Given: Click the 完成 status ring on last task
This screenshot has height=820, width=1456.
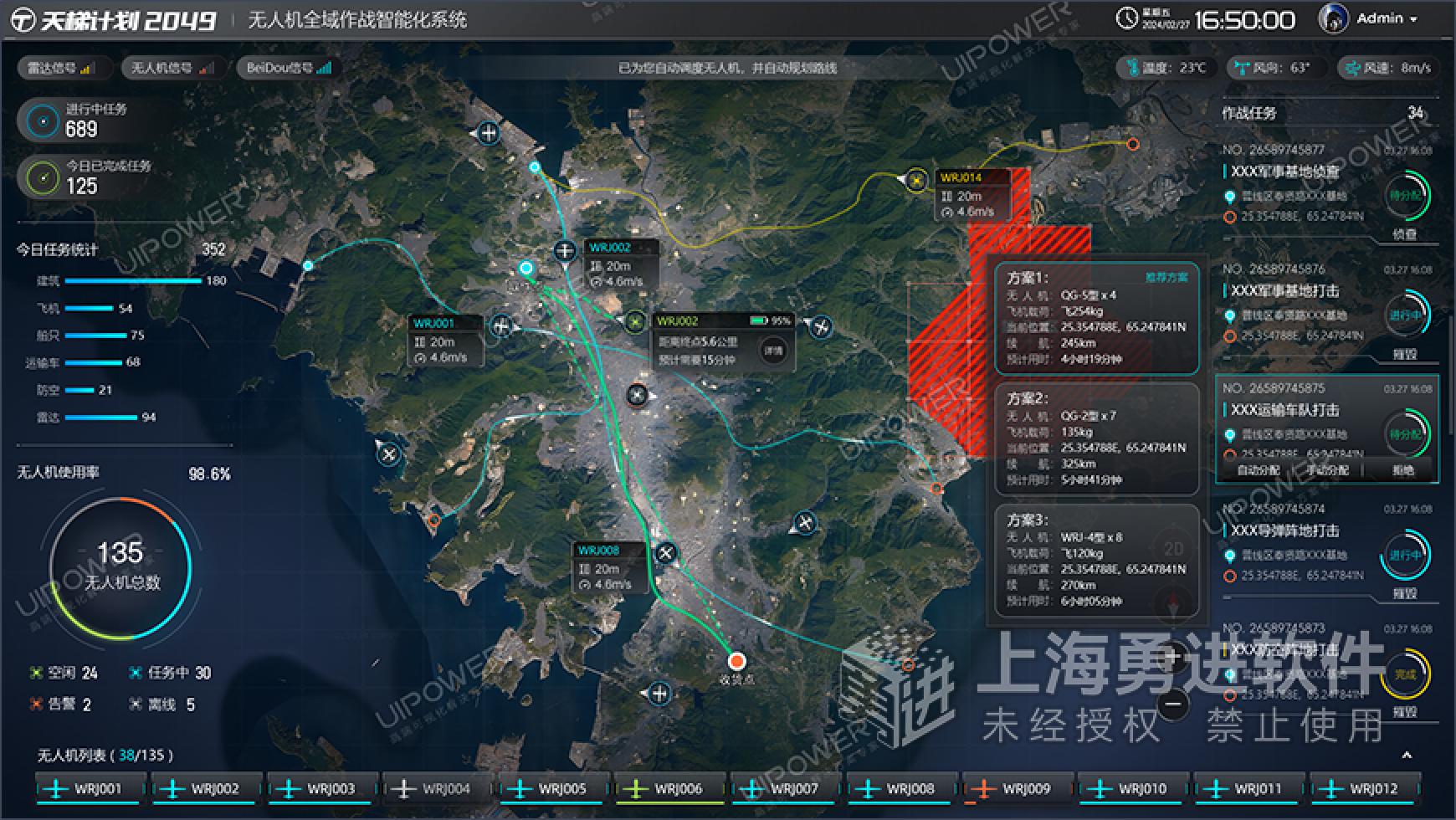Looking at the screenshot, I should [1405, 674].
